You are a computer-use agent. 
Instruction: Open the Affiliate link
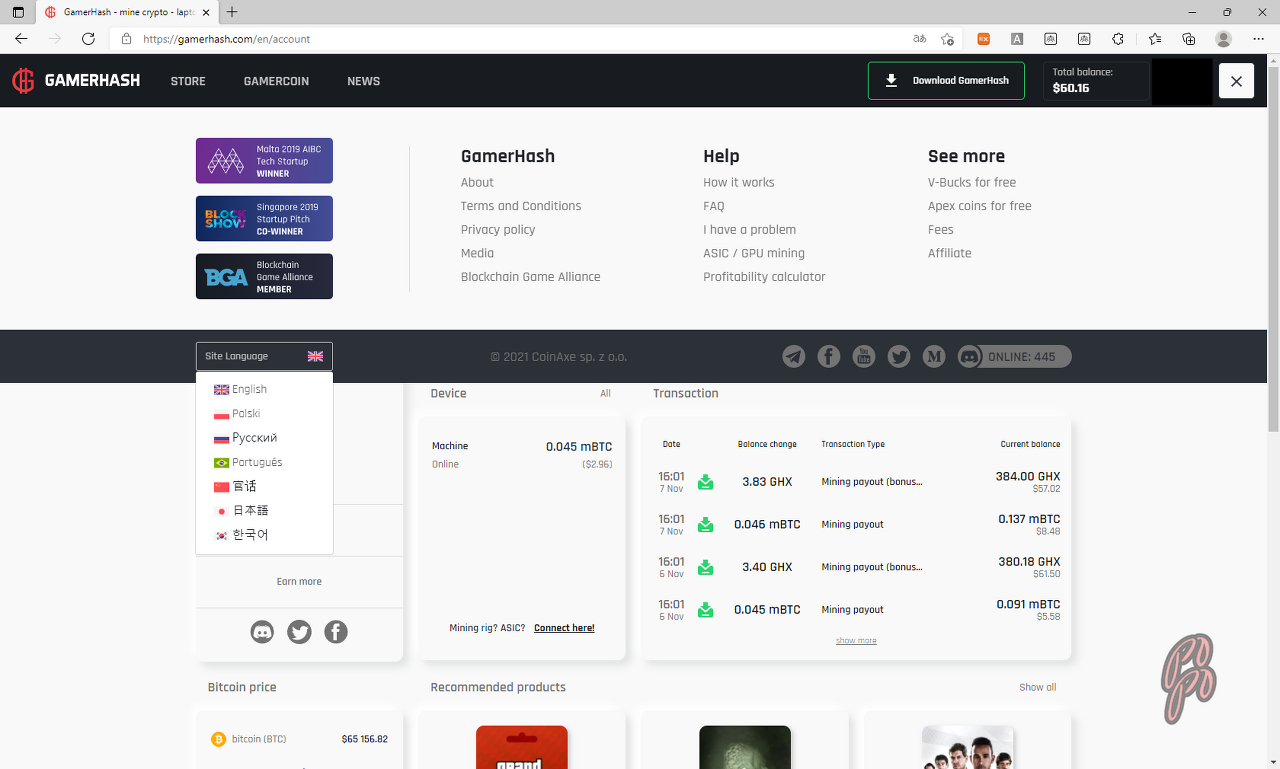(949, 253)
